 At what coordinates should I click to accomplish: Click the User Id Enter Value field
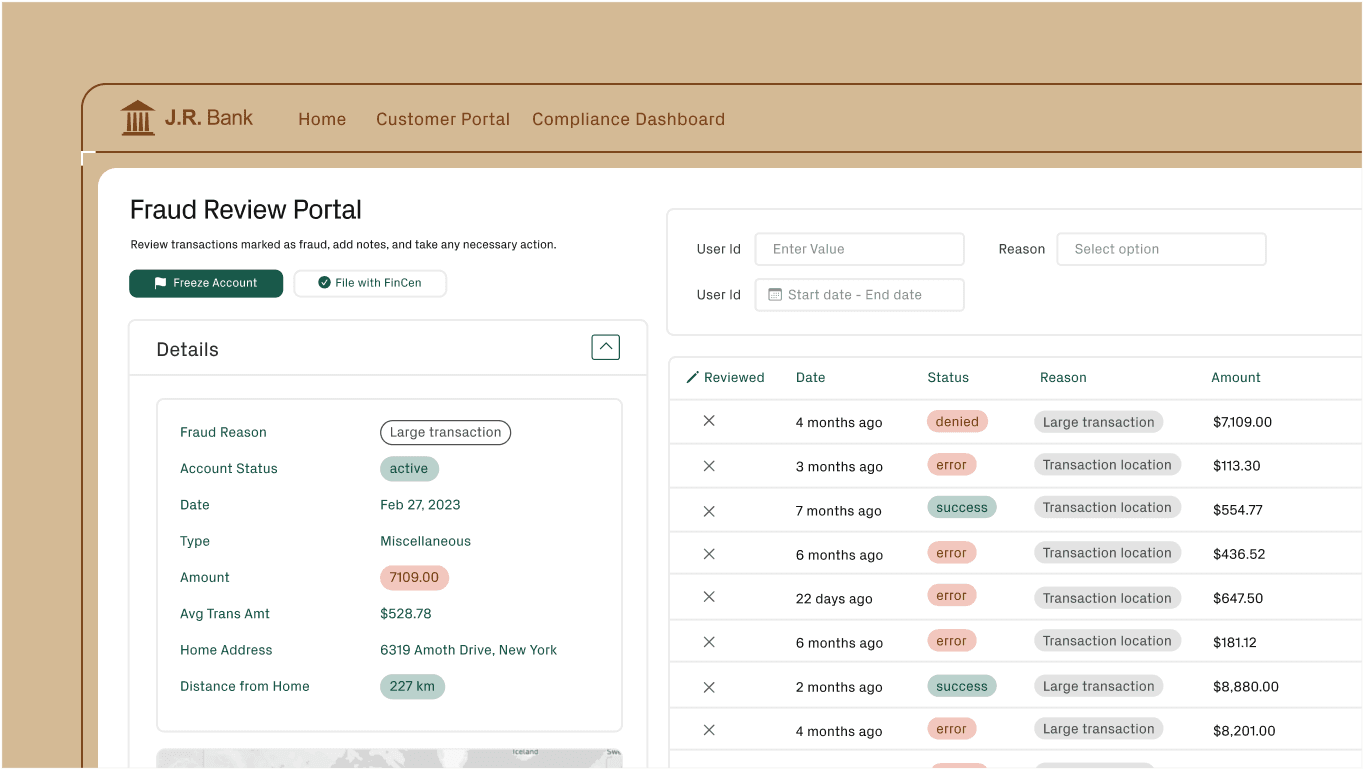click(859, 248)
